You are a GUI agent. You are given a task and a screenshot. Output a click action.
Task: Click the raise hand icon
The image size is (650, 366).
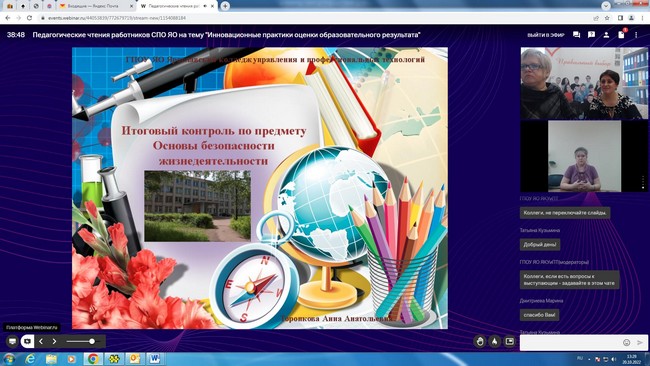(480, 342)
